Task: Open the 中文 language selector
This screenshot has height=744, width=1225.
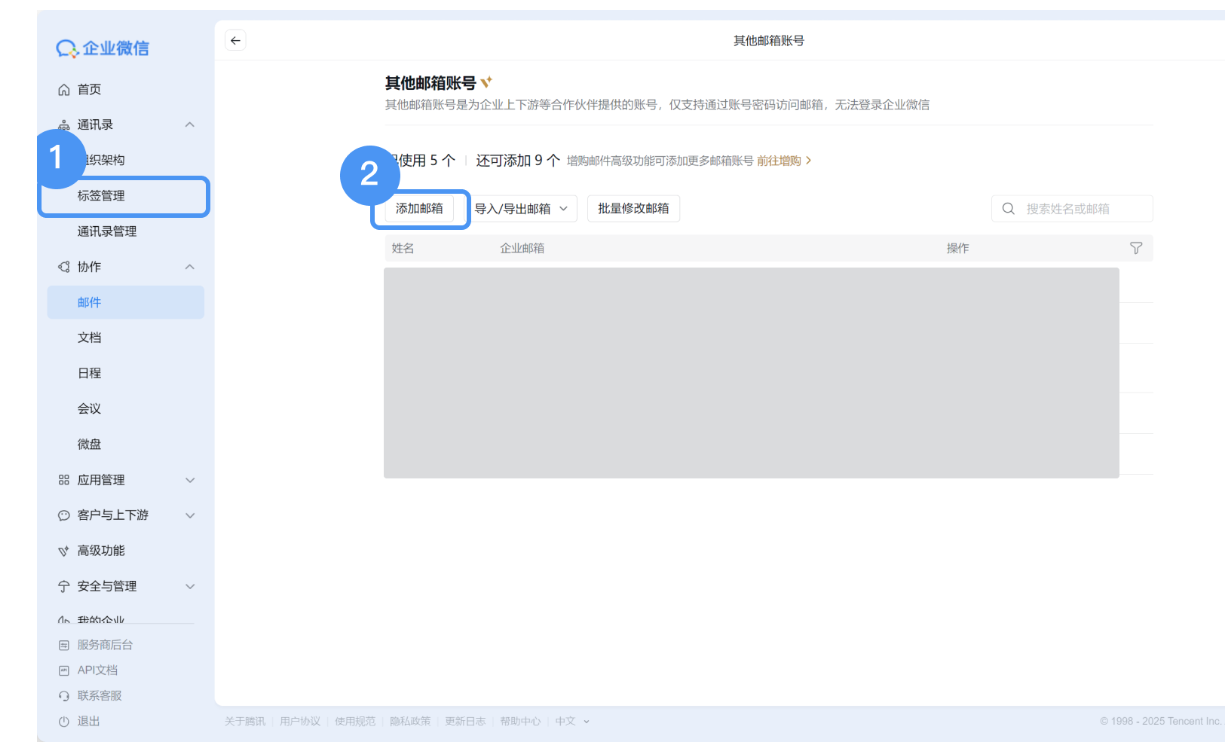Action: [x=565, y=720]
